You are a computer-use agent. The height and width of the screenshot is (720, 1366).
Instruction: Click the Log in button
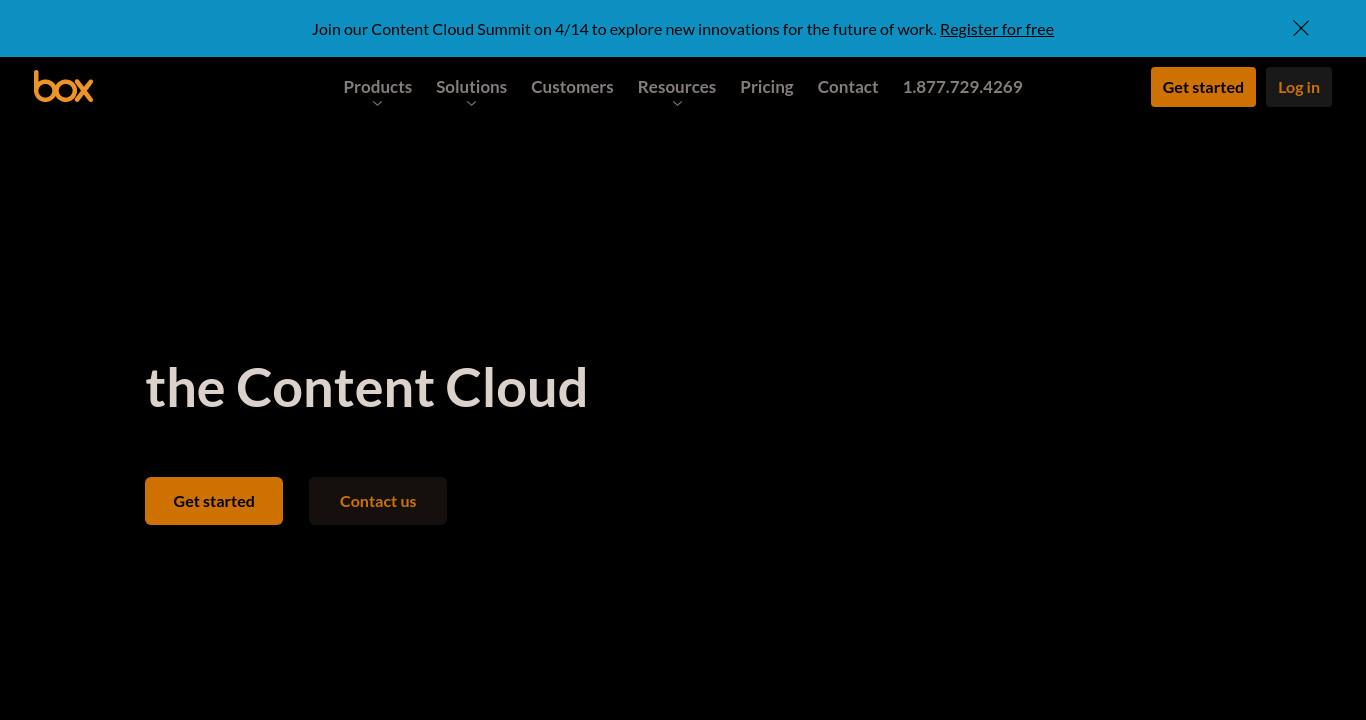pyautogui.click(x=1299, y=87)
